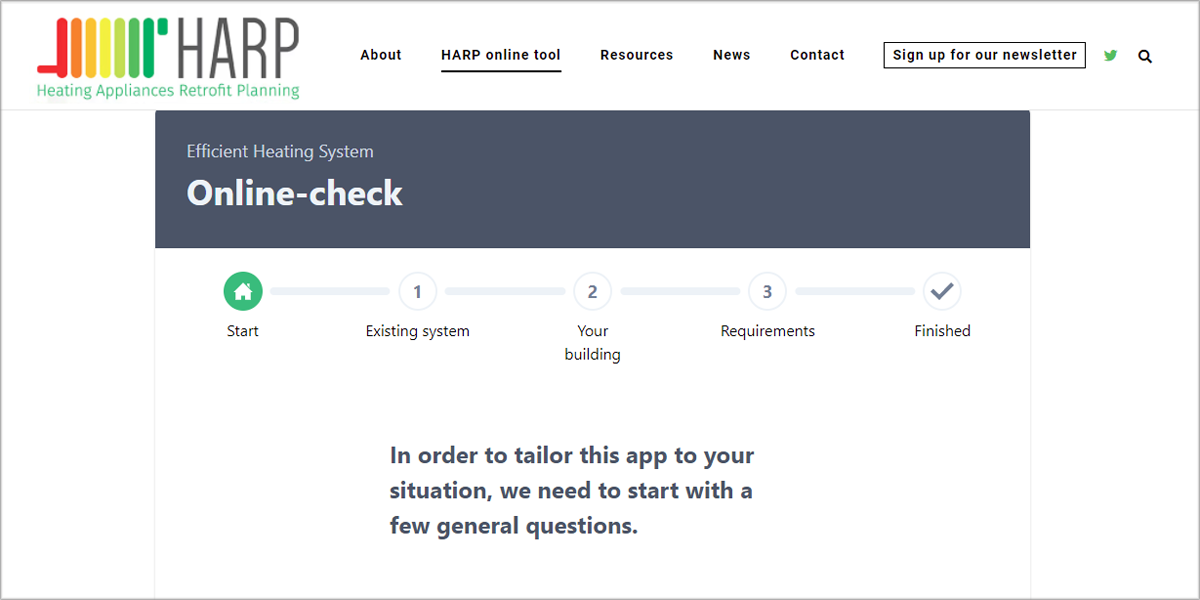Select the HARP online tool menu item
1200x600 pixels.
point(500,55)
